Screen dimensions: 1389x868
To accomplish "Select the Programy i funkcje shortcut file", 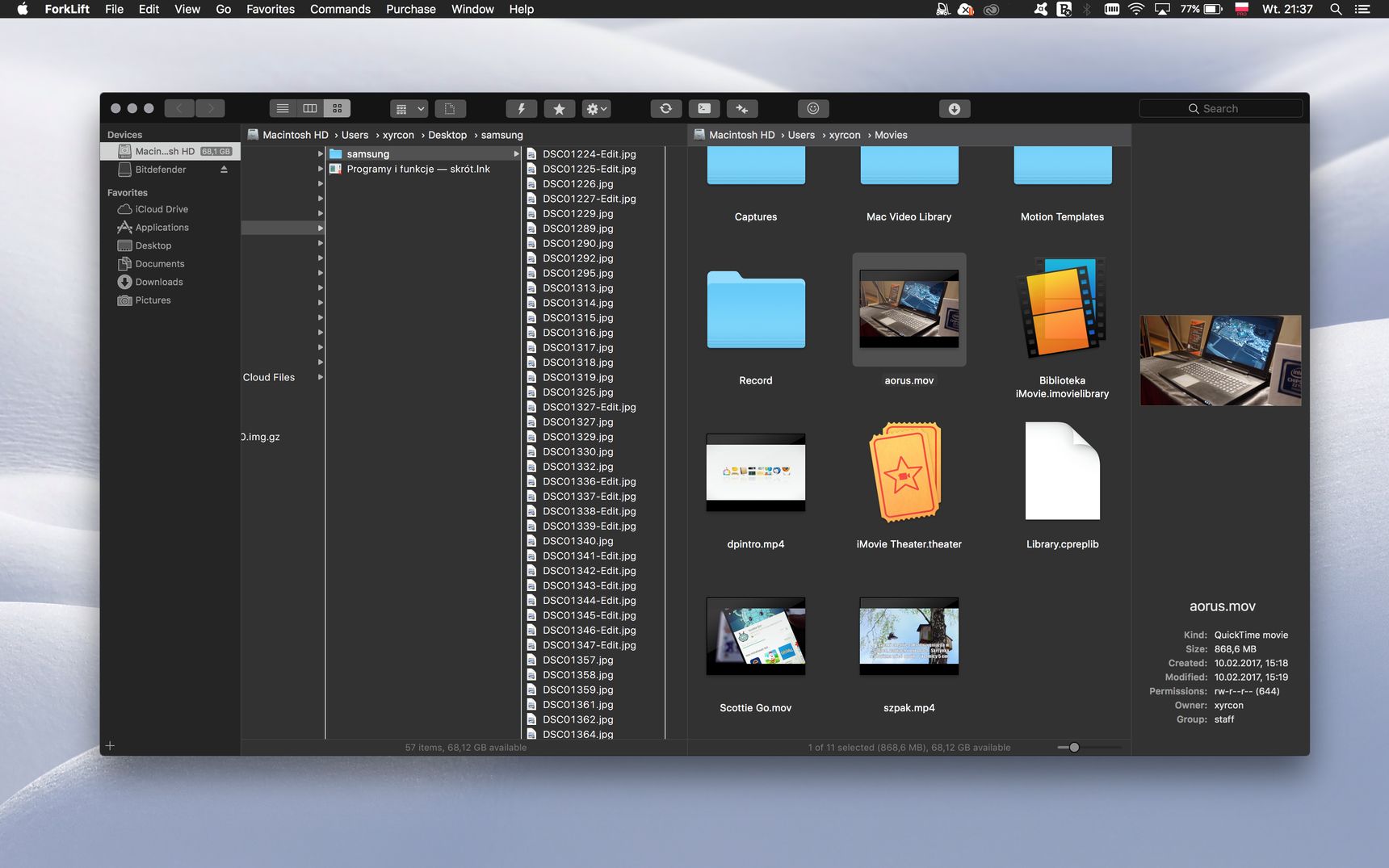I will pos(418,169).
